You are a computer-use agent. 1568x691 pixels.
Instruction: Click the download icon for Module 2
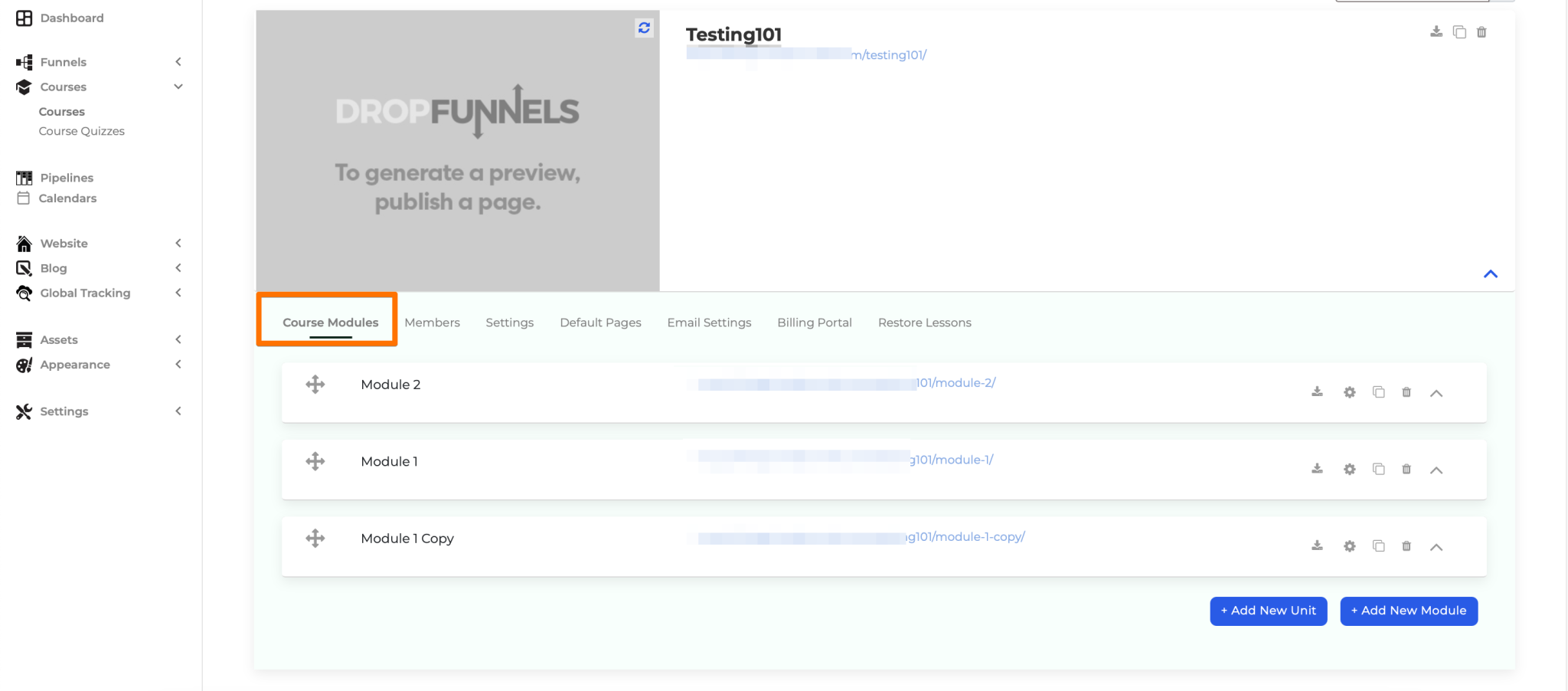click(1316, 391)
